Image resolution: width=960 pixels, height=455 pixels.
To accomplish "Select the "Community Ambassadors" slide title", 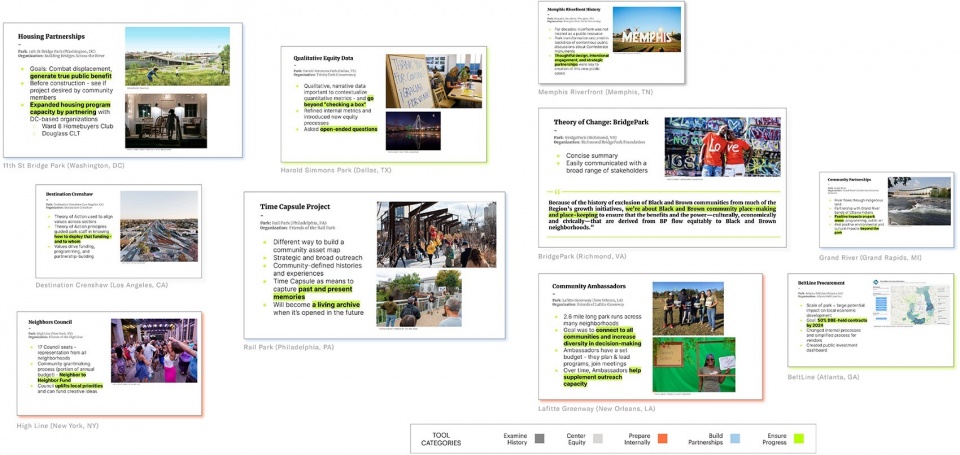I will (589, 286).
